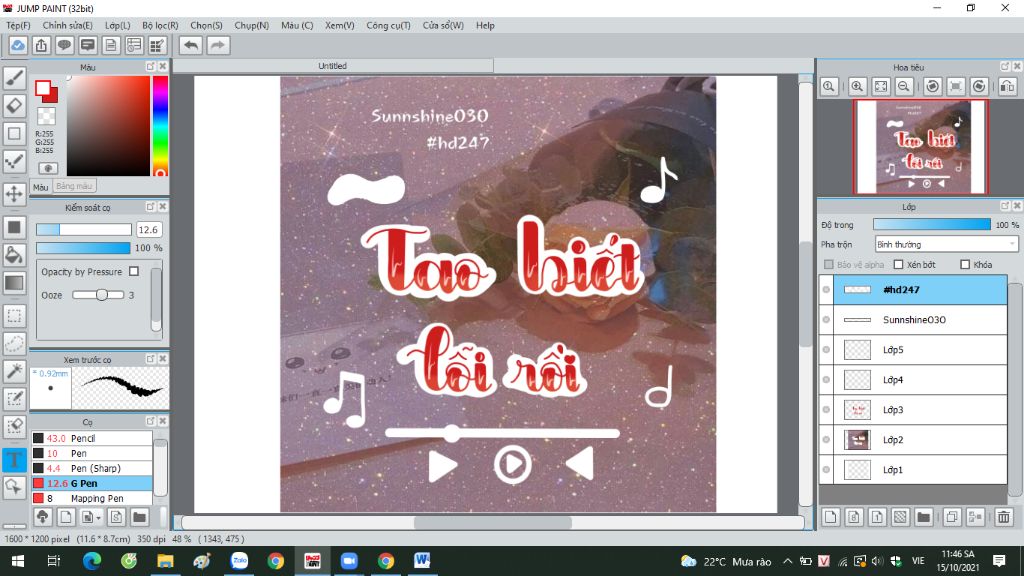Zoom in using navigator magnifier plus
Image resolution: width=1024 pixels, height=576 pixels.
tap(857, 86)
